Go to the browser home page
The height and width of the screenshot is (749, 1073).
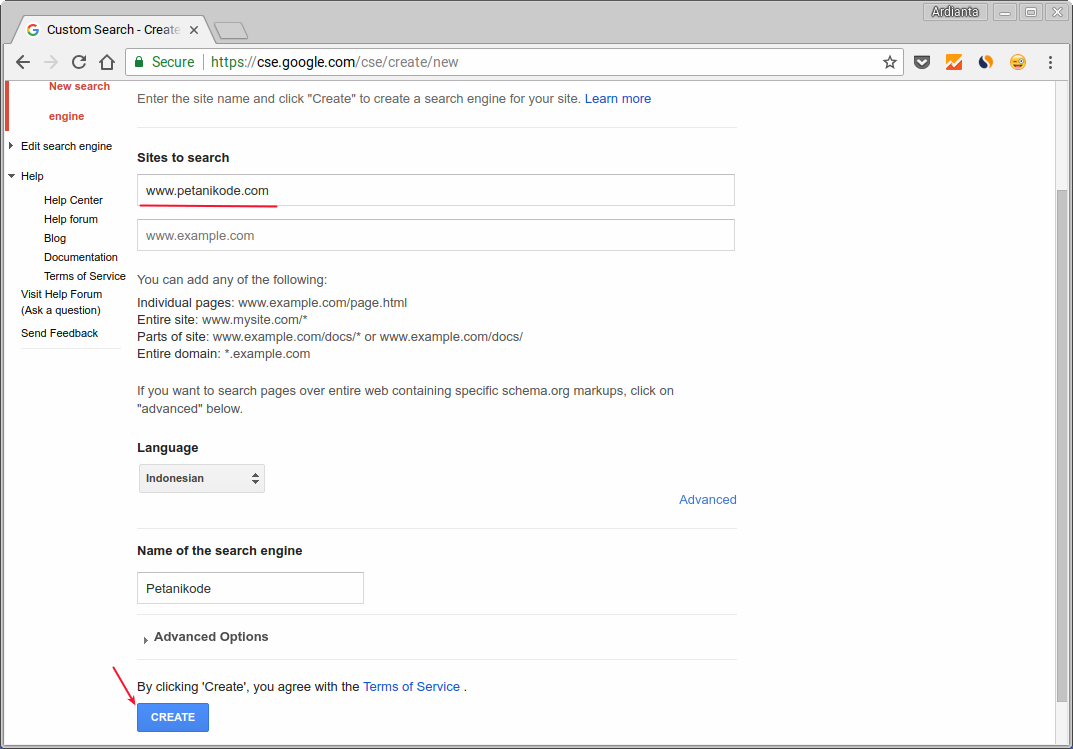tap(106, 61)
